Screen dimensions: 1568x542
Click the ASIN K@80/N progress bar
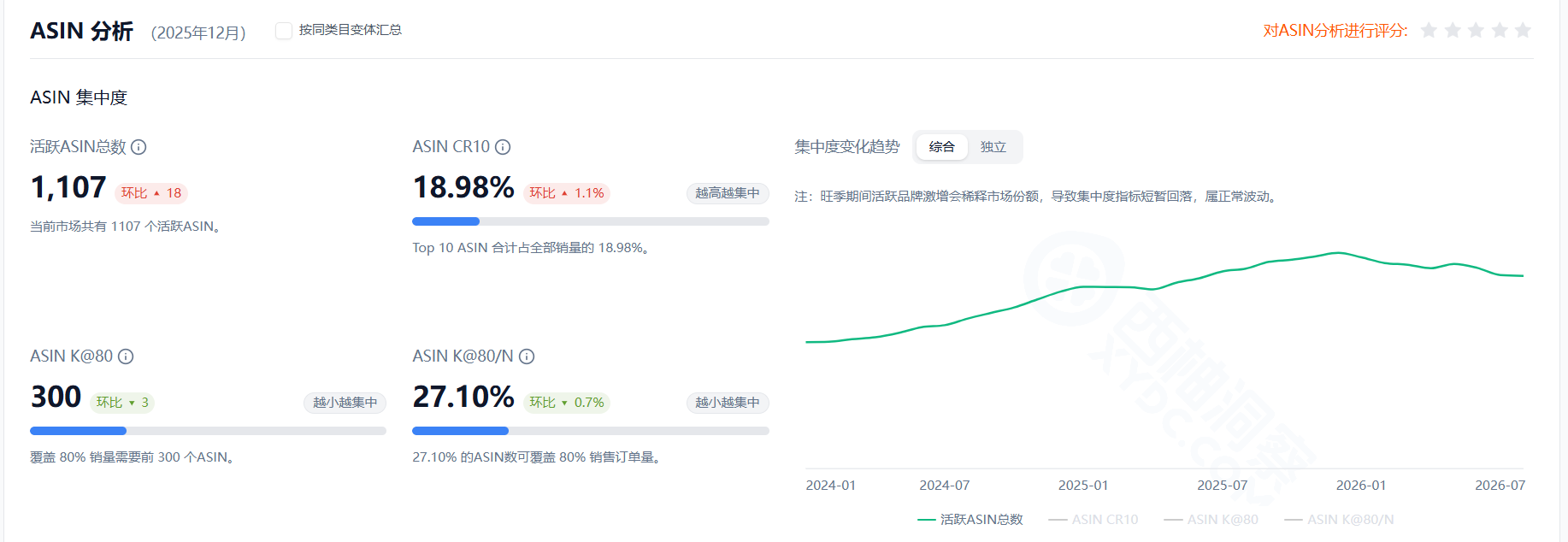[591, 431]
